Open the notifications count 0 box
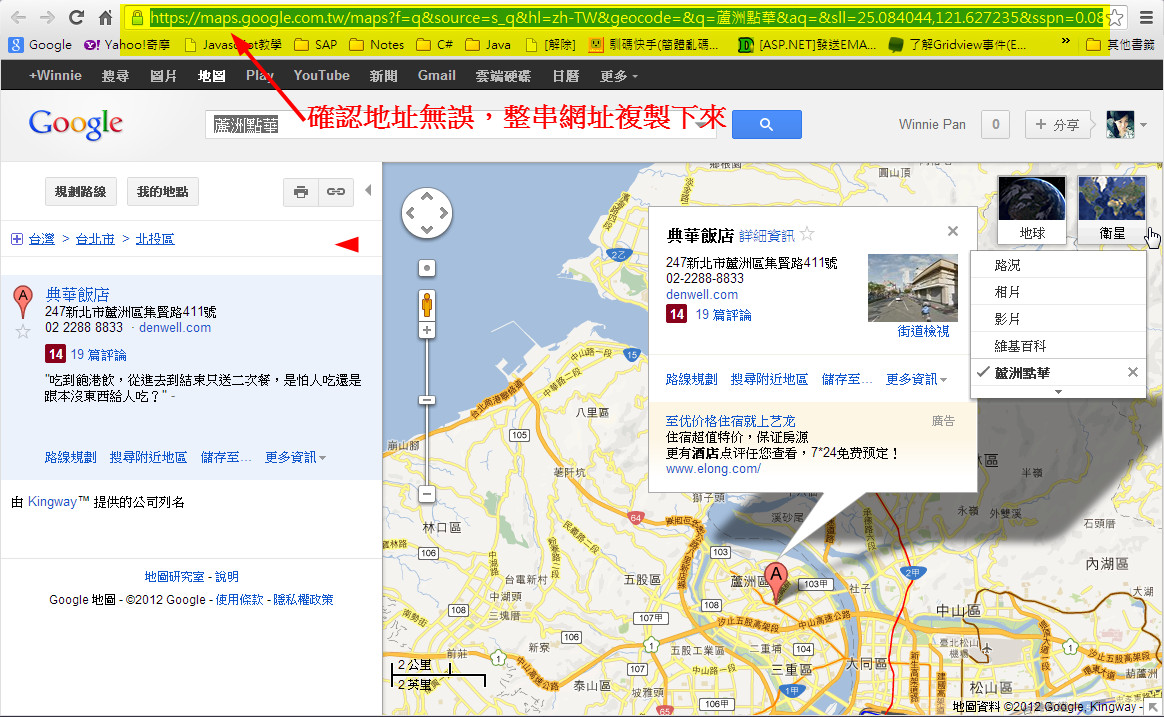 click(995, 125)
